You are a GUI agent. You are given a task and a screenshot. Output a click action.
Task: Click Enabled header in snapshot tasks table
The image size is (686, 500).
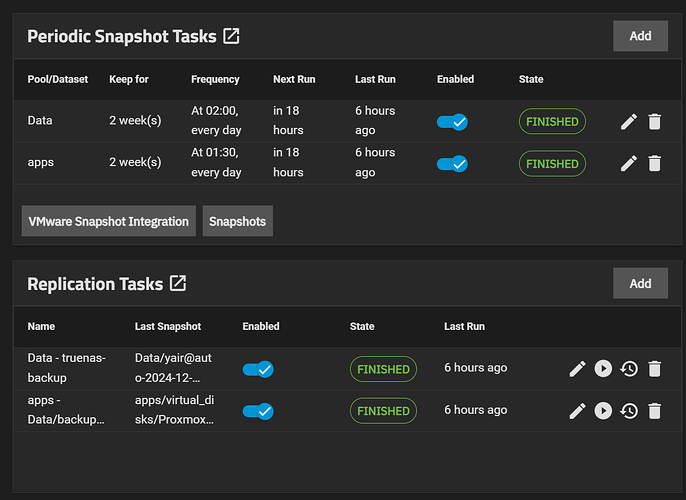(455, 79)
